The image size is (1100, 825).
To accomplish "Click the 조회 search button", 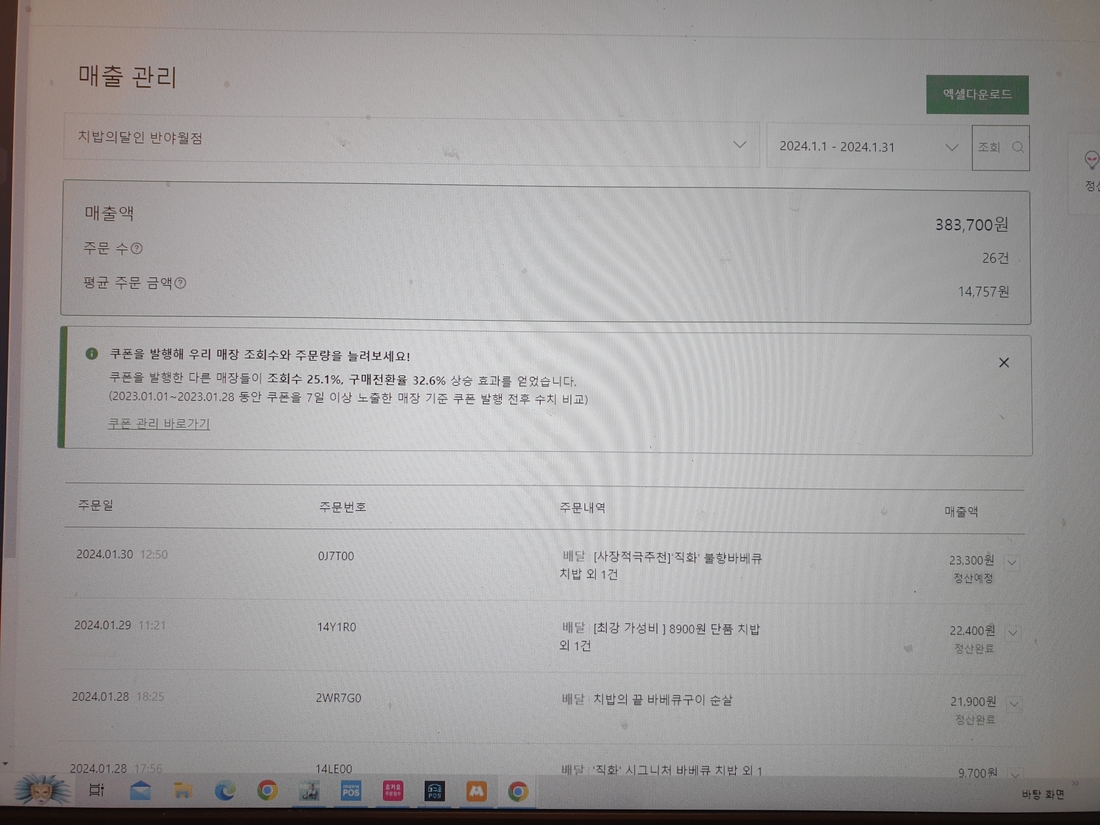I will tap(1000, 148).
